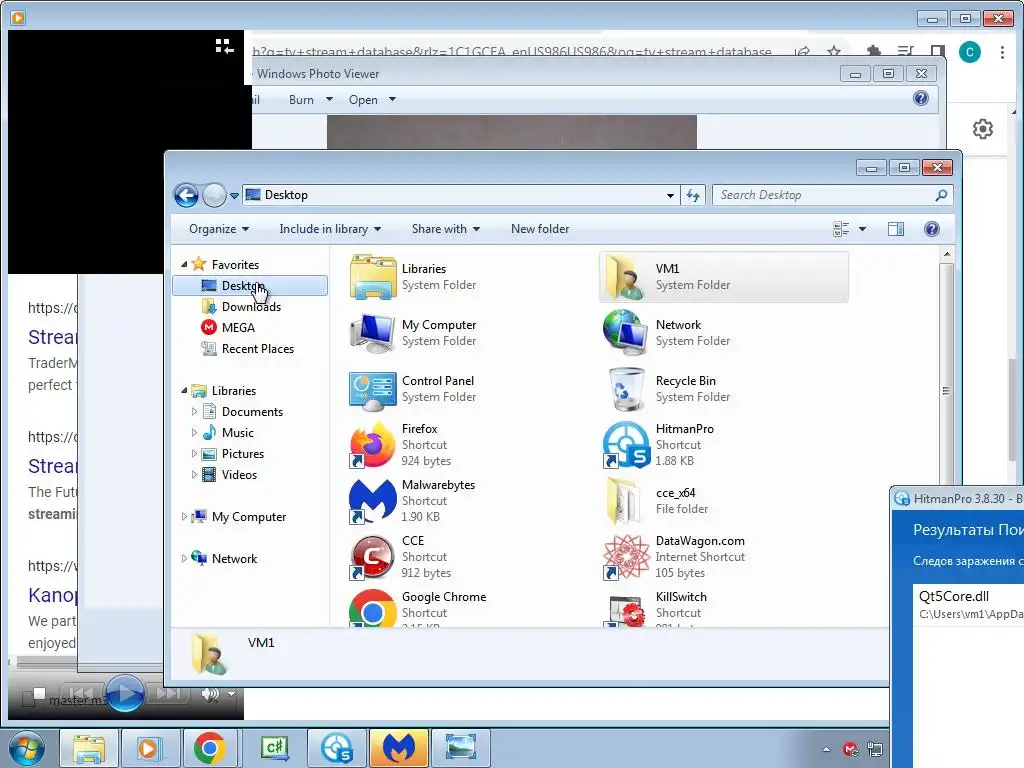This screenshot has height=768, width=1024.
Task: Open Windows Explorer from the taskbar
Action: coord(89,748)
